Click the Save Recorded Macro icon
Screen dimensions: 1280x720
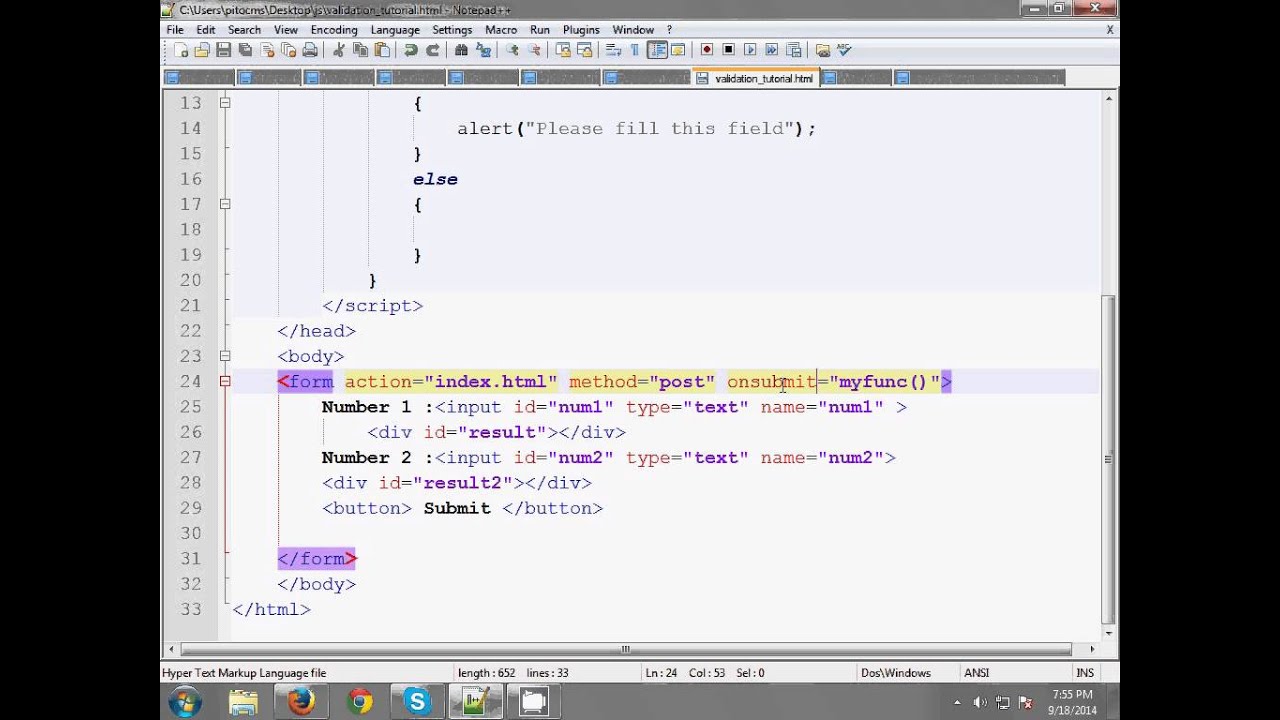click(793, 50)
